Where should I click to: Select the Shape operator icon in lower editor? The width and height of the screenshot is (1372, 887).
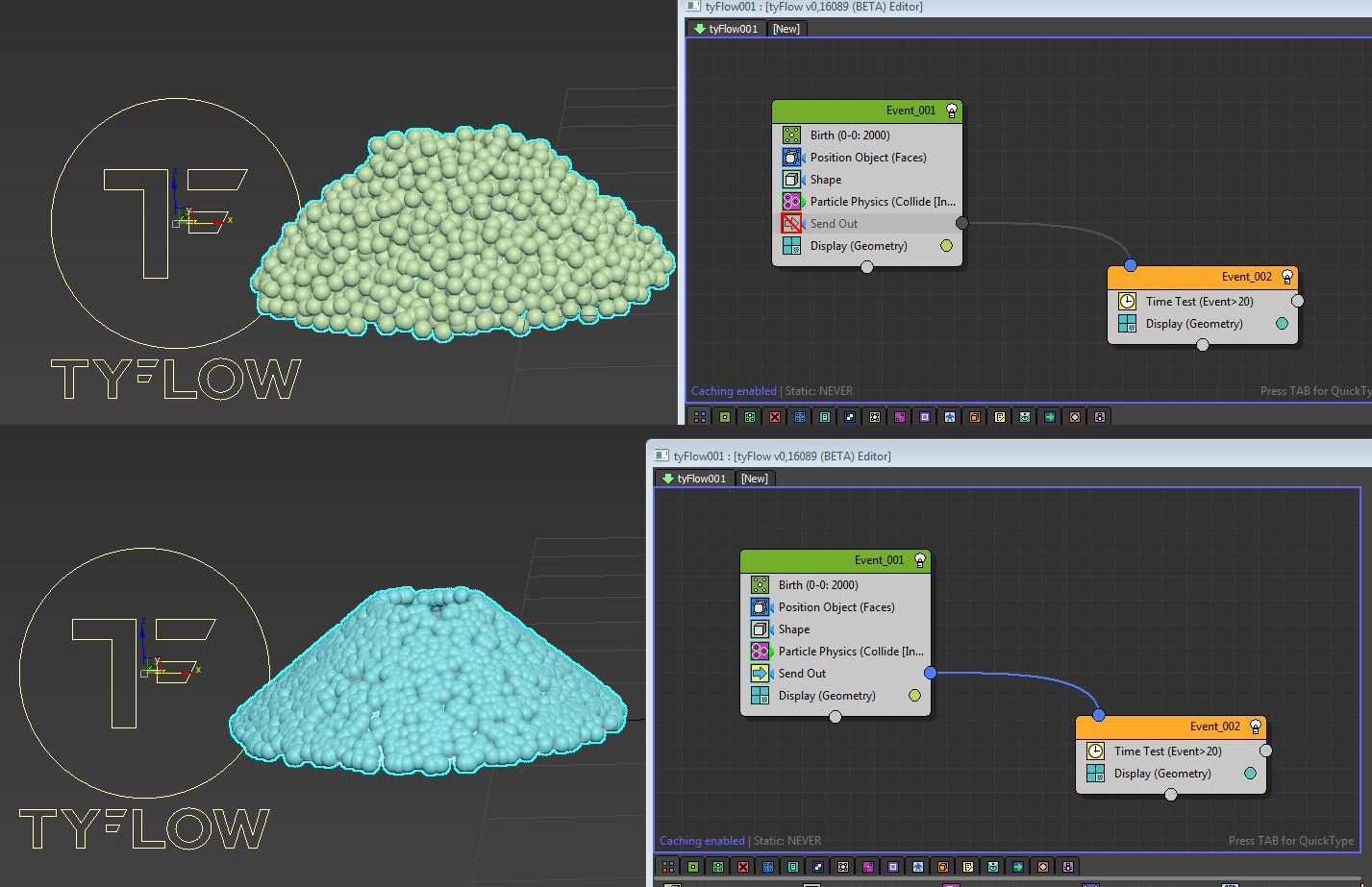760,629
